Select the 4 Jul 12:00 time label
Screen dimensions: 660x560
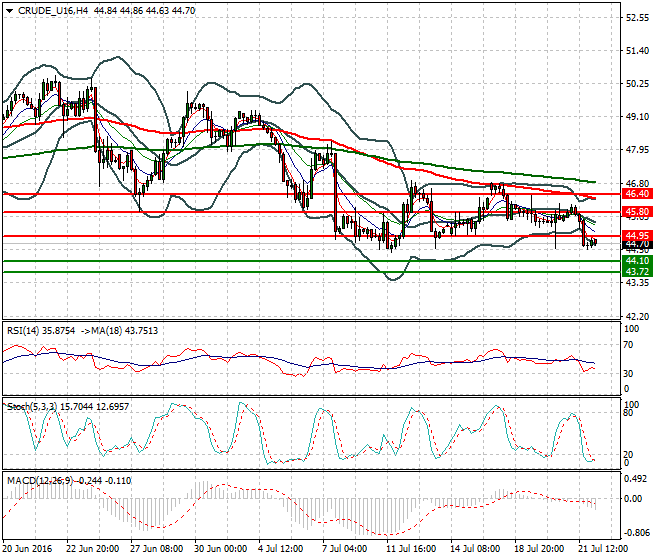tap(280, 549)
